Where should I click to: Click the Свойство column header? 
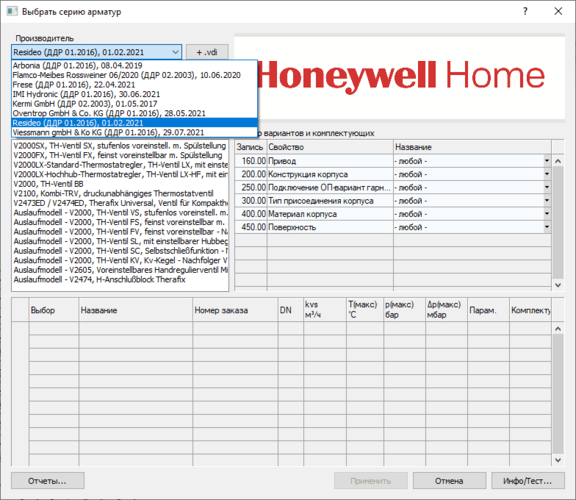point(330,147)
